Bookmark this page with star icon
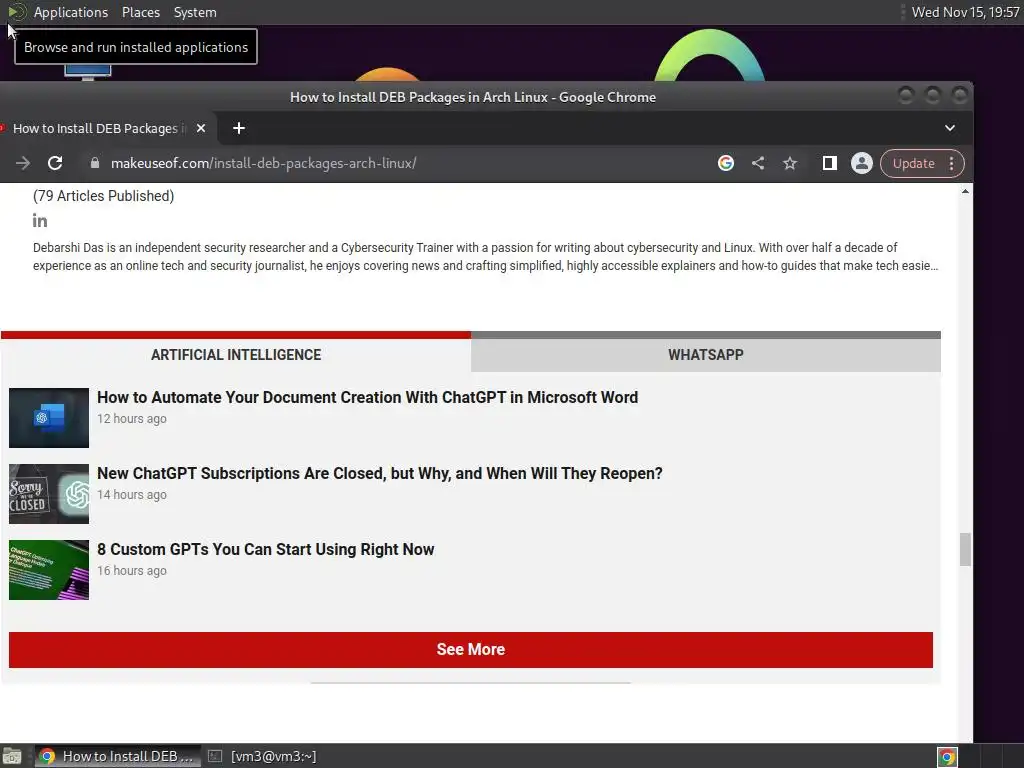This screenshot has width=1024, height=768. click(790, 163)
